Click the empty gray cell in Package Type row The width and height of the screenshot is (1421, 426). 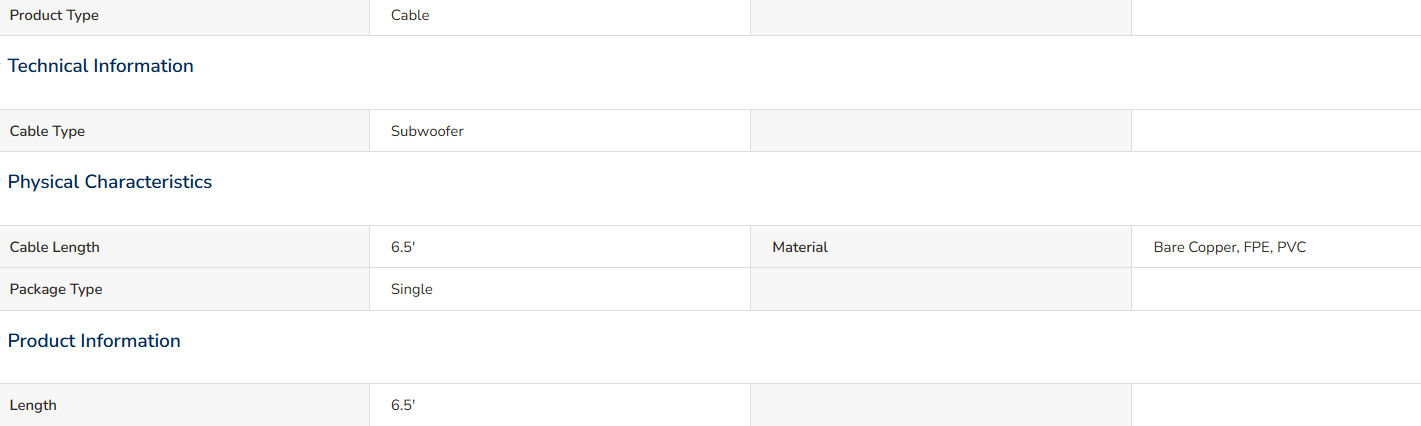(x=941, y=289)
